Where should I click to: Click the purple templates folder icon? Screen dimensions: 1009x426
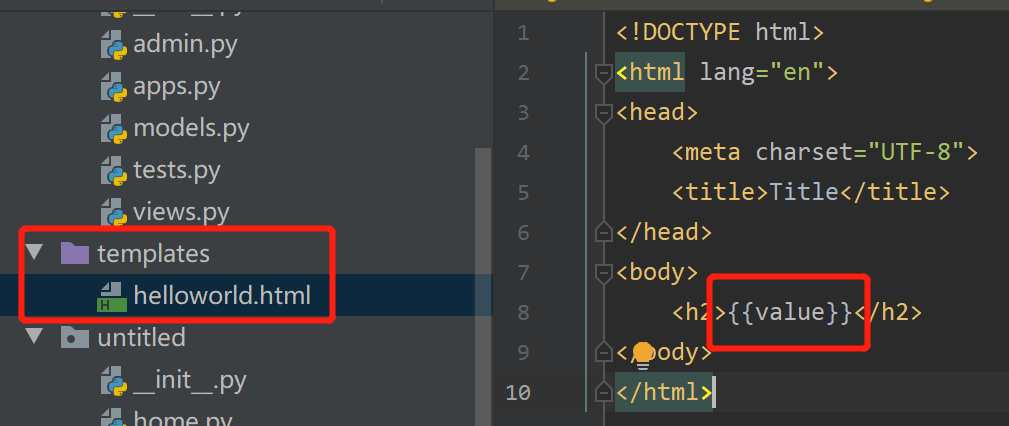click(x=74, y=254)
